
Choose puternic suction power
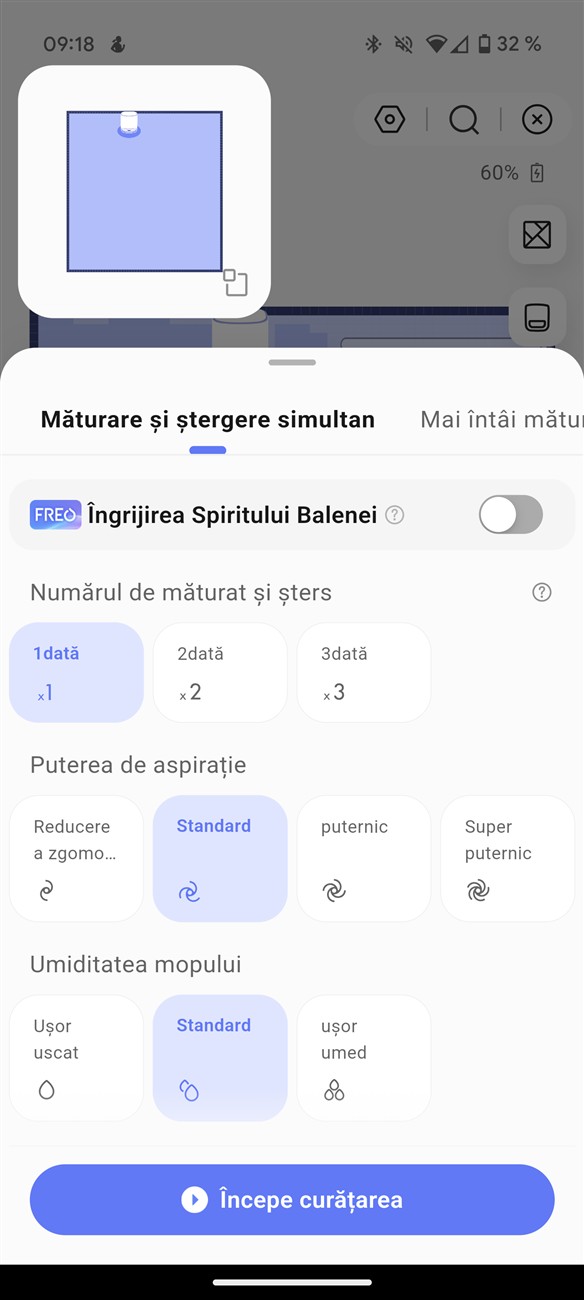364,858
